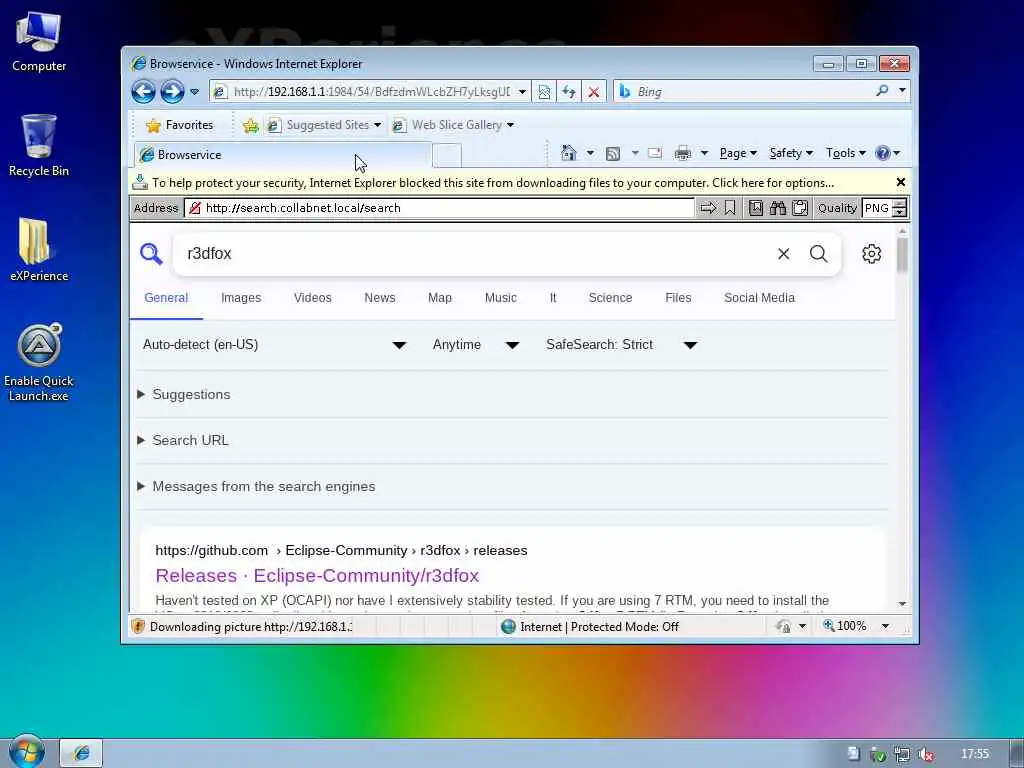Click the insecure connection slashed icon

[195, 208]
